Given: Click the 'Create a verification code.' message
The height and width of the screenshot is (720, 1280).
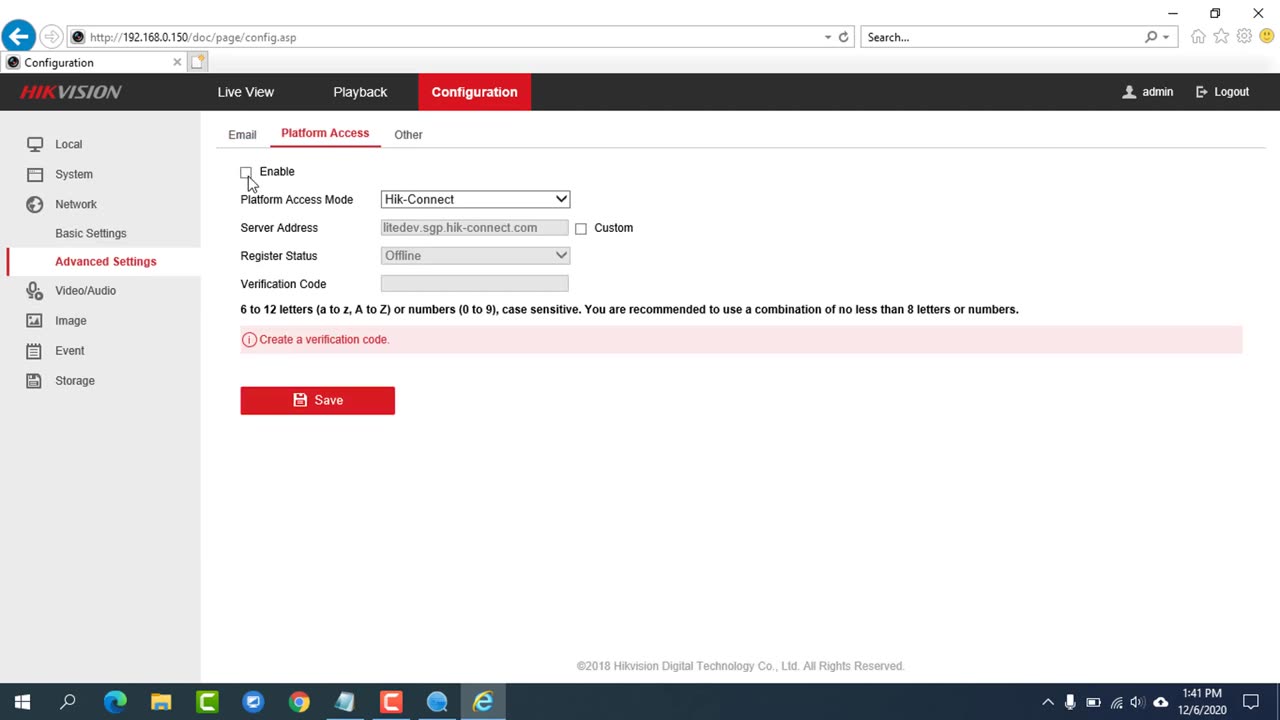Looking at the screenshot, I should [324, 340].
